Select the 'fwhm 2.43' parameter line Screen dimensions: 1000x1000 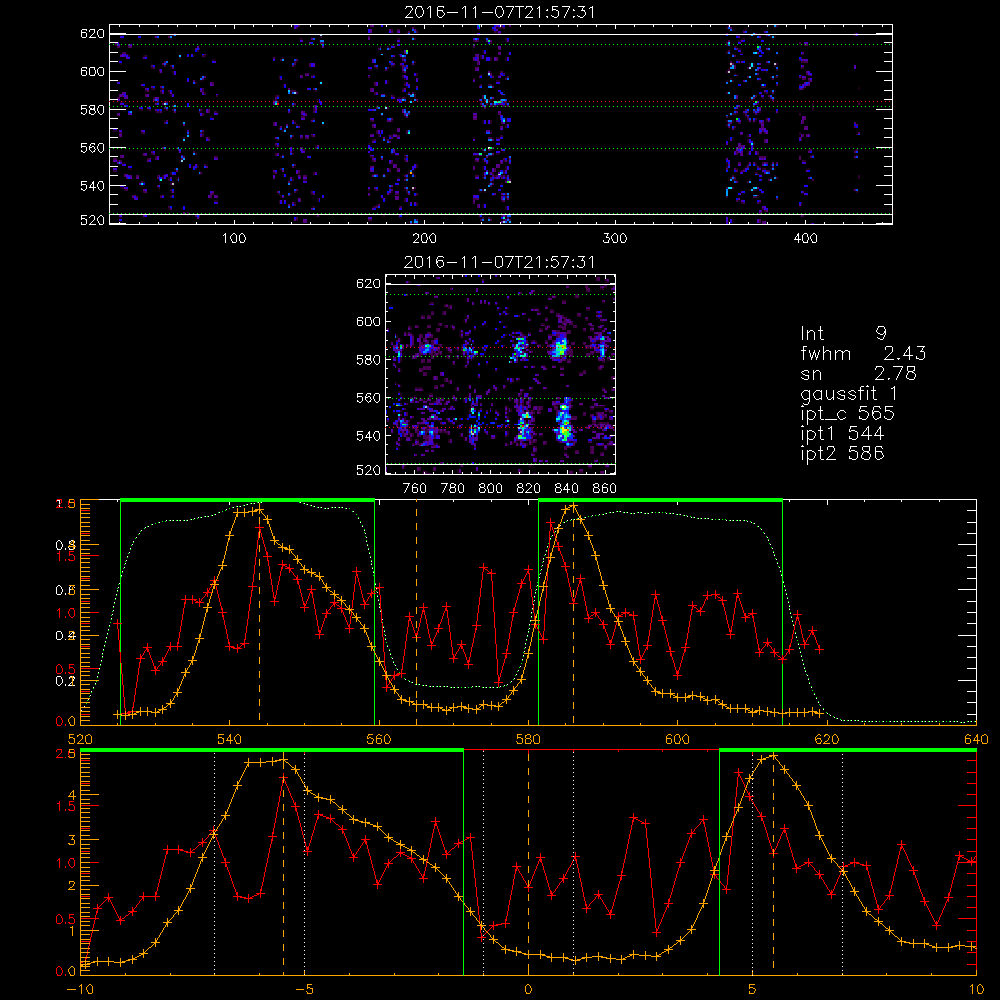tap(863, 353)
